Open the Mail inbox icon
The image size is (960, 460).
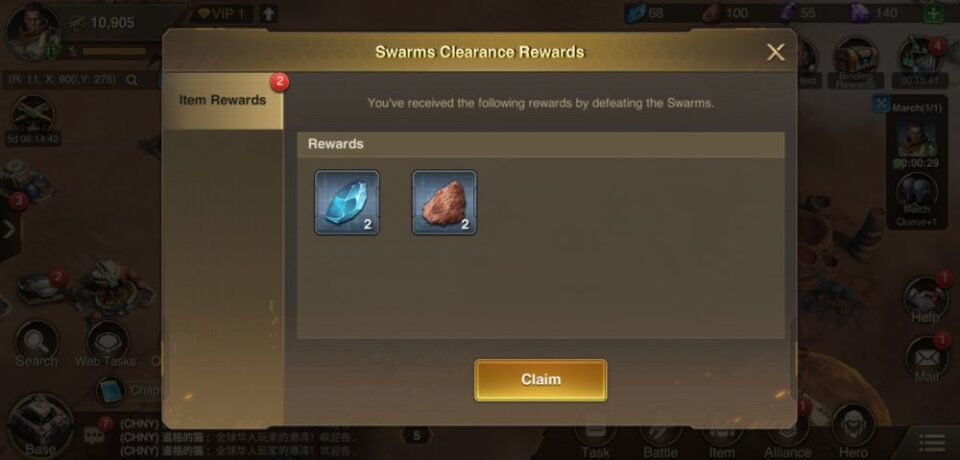point(926,358)
